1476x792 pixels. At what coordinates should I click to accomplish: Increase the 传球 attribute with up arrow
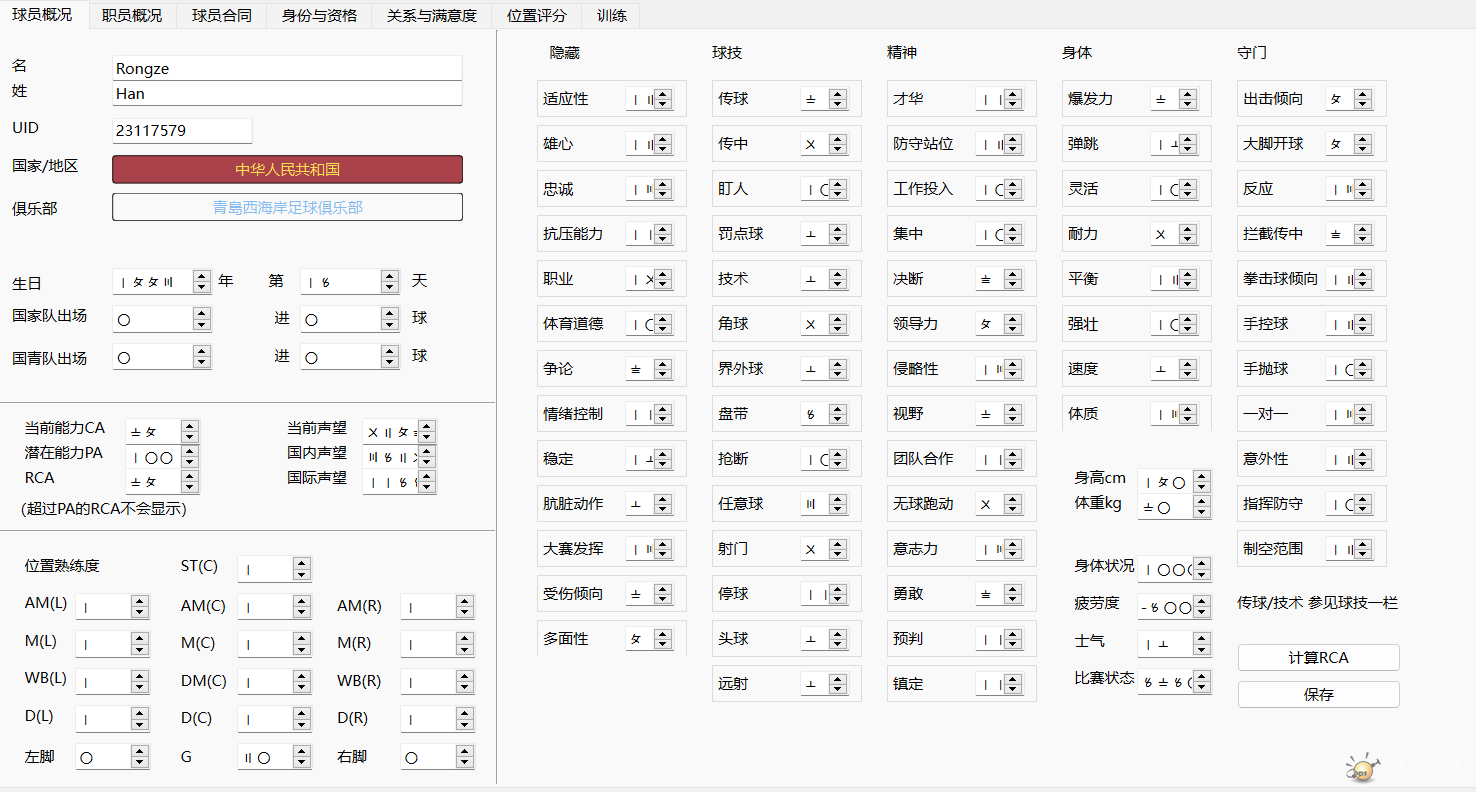coord(838,95)
